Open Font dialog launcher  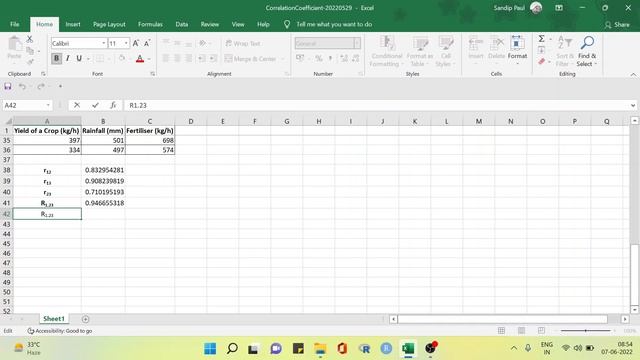[x=152, y=74]
